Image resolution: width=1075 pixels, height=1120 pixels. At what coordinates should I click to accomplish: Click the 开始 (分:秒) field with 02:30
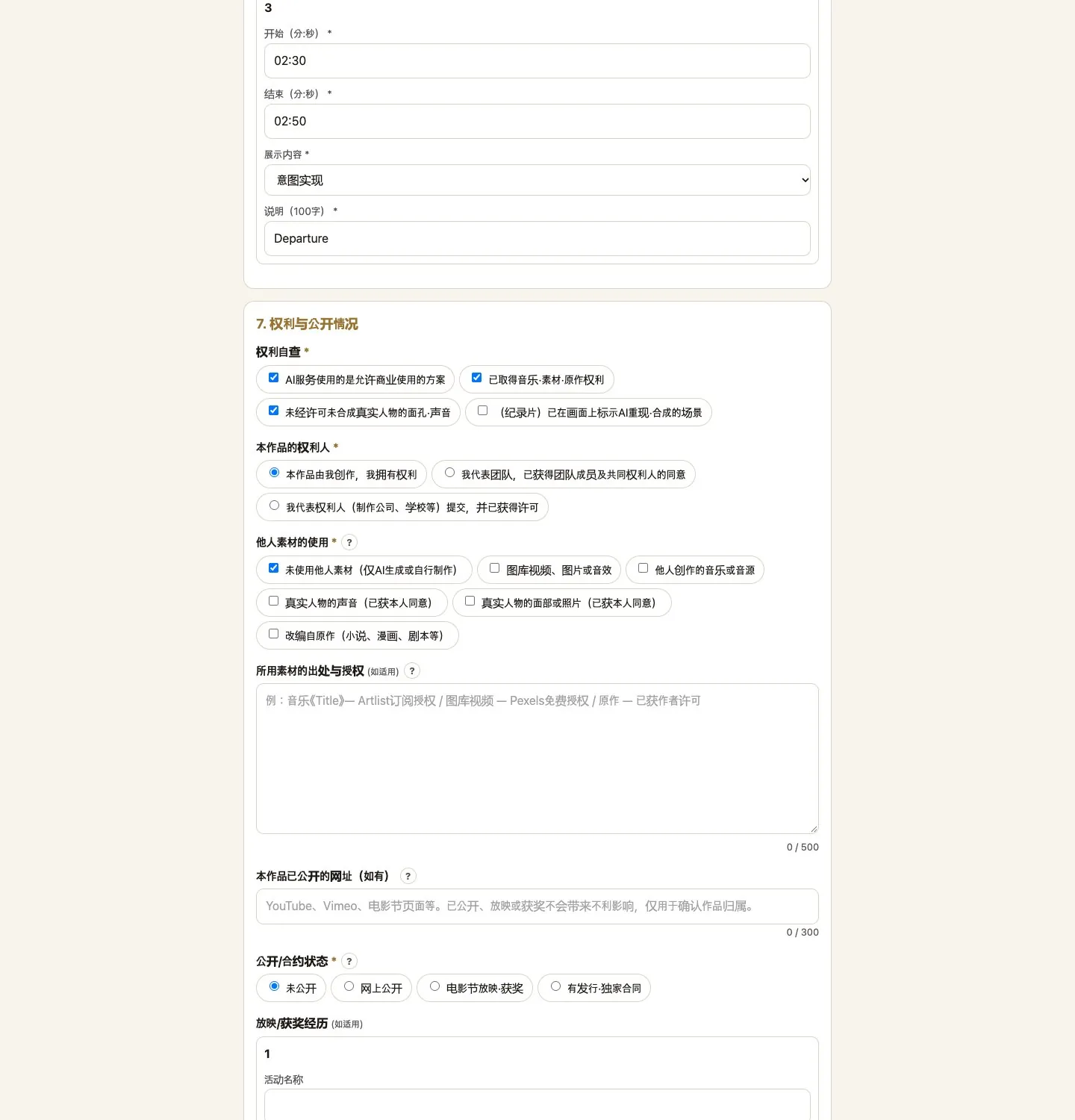(537, 61)
